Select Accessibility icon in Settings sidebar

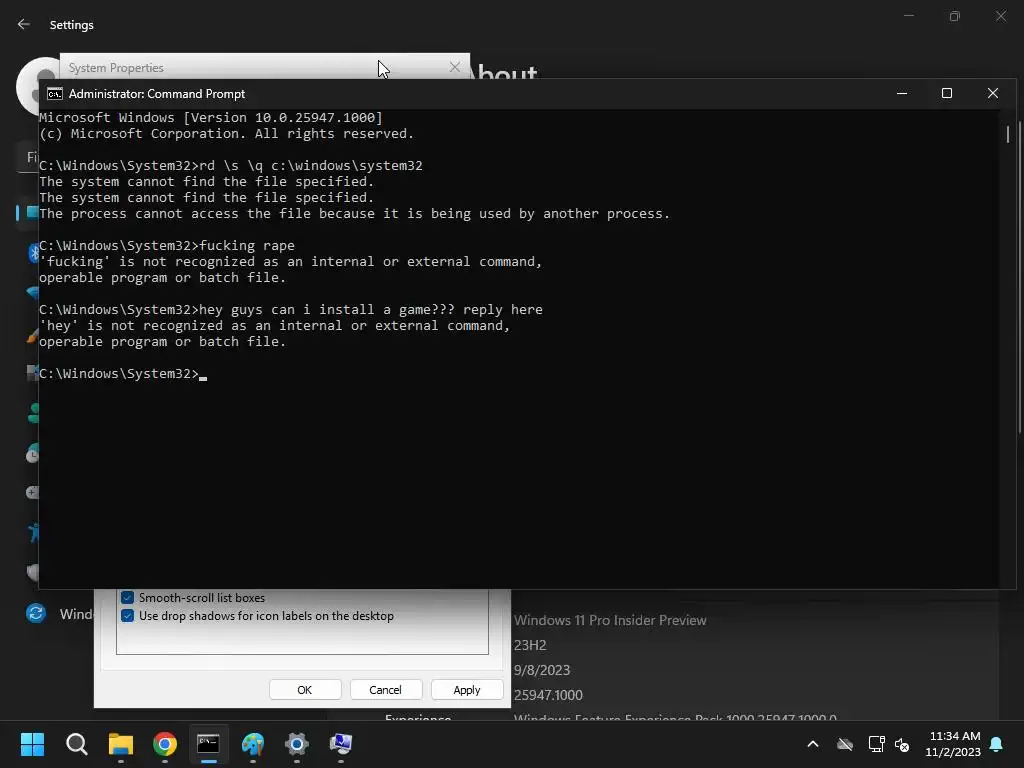pos(33,533)
